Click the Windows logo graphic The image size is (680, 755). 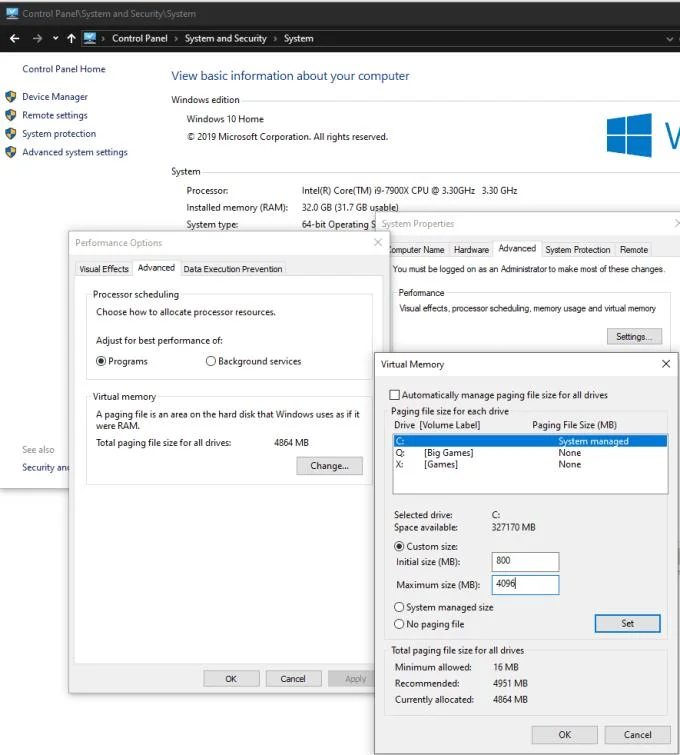629,135
